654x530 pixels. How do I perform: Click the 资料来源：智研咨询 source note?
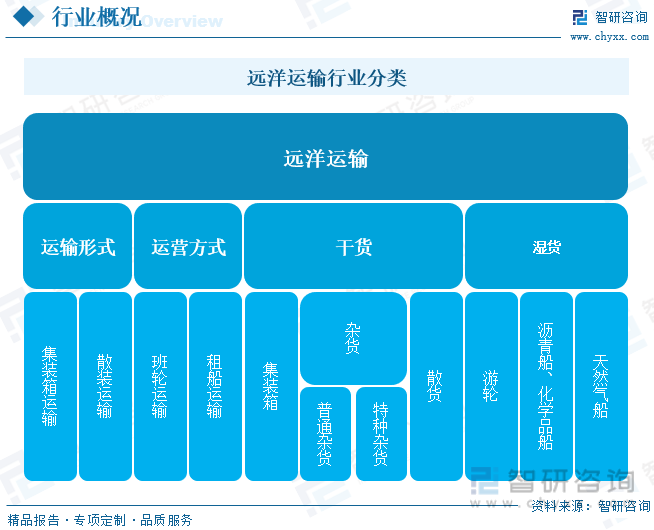point(591,506)
